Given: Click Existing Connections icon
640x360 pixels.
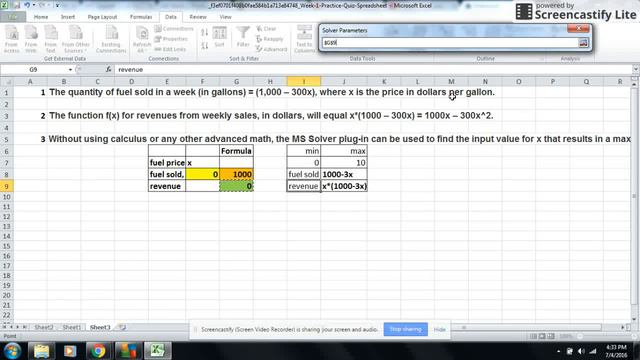Looking at the screenshot, I should 111,40.
